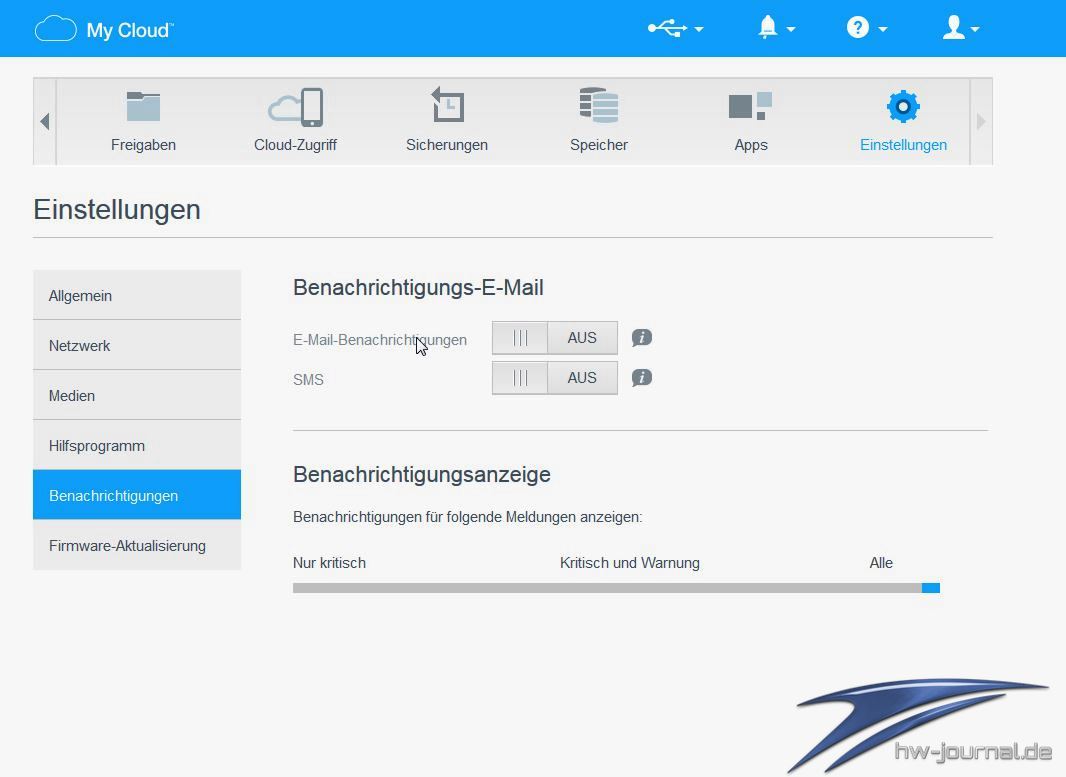Screen dimensions: 1066x777
Task: Open the bell notifications dropdown
Action: pyautogui.click(x=776, y=29)
